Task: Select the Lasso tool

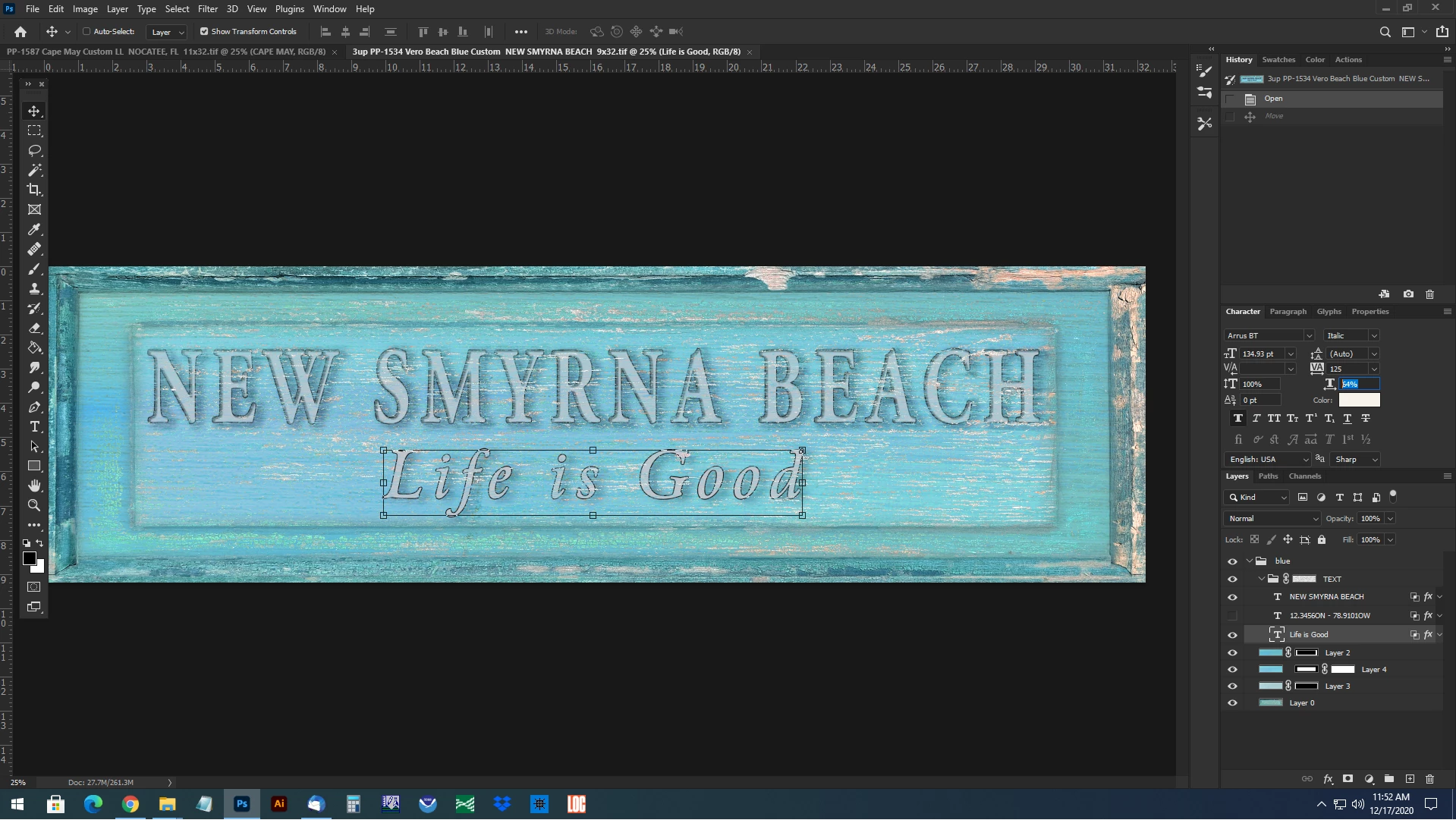Action: coord(34,150)
